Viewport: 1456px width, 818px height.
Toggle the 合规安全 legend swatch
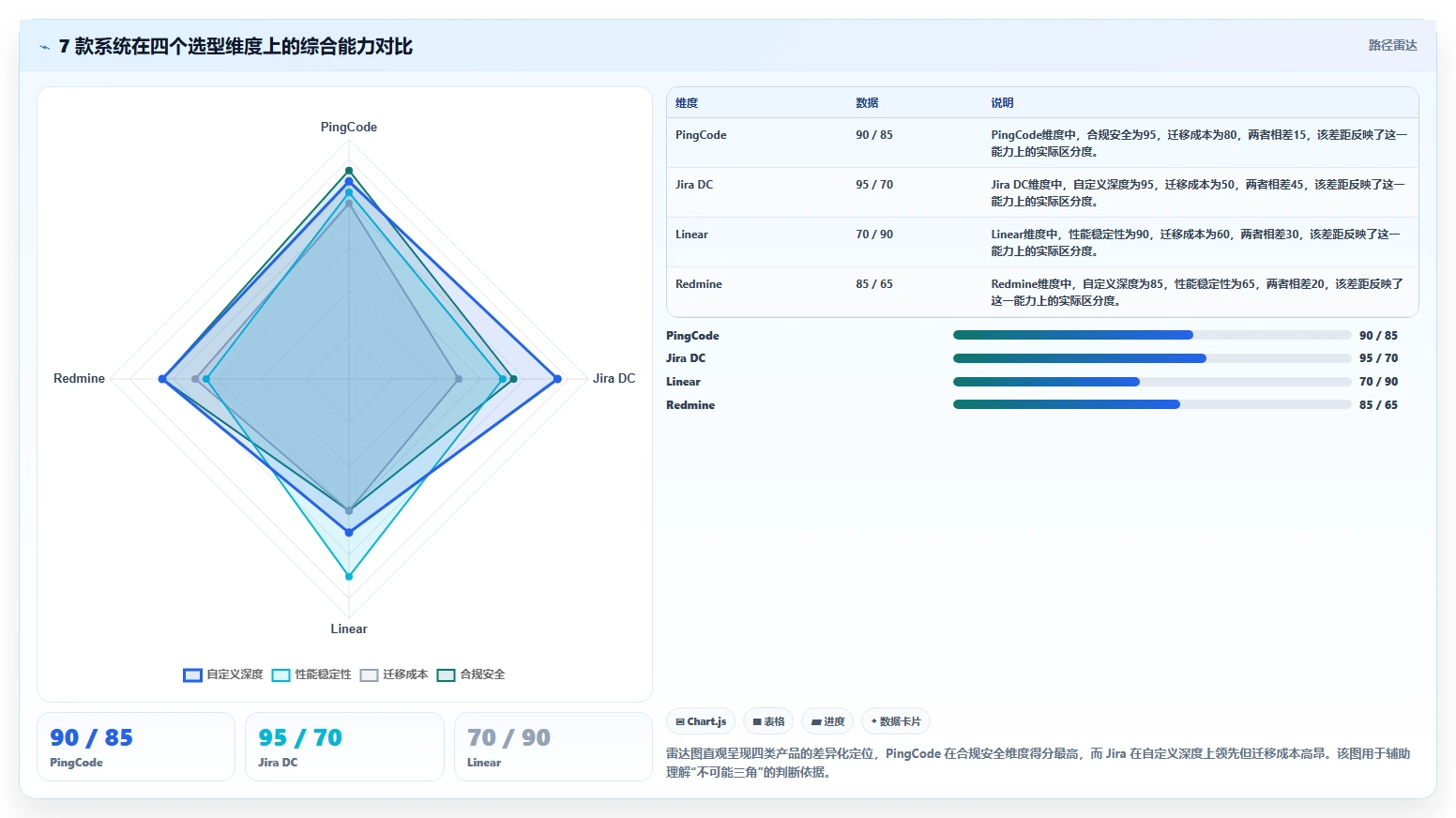[x=446, y=675]
